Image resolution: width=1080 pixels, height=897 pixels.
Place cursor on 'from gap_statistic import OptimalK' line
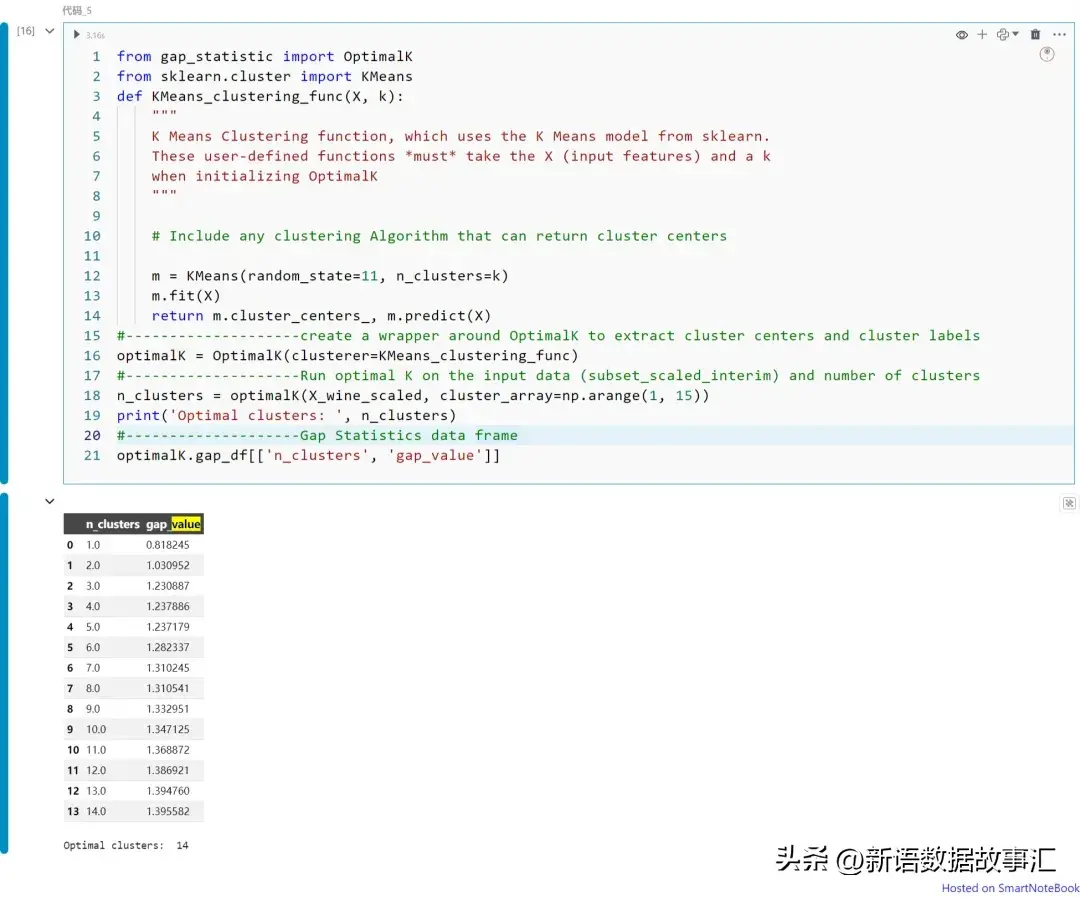264,56
